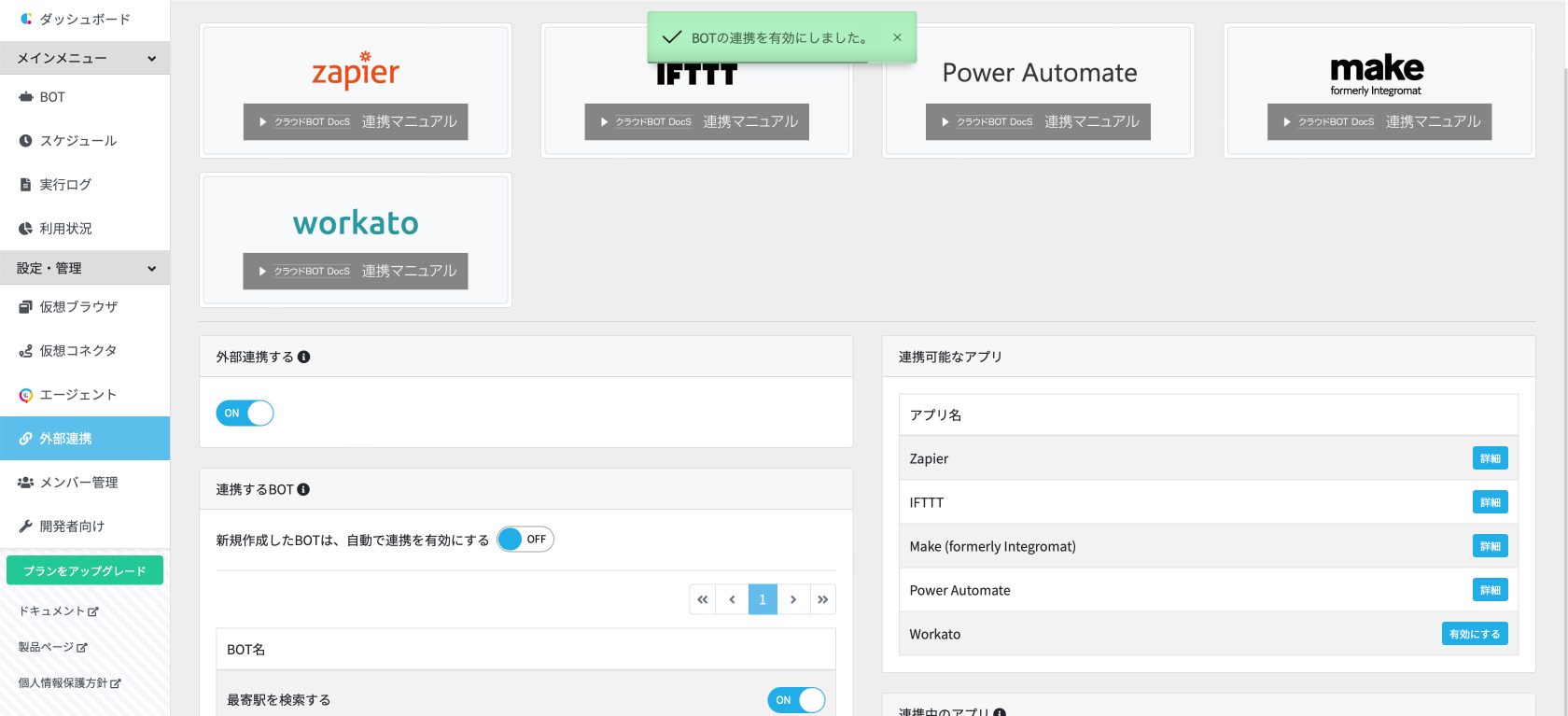
Task: Go to スケジュール menu
Action: coord(85,141)
